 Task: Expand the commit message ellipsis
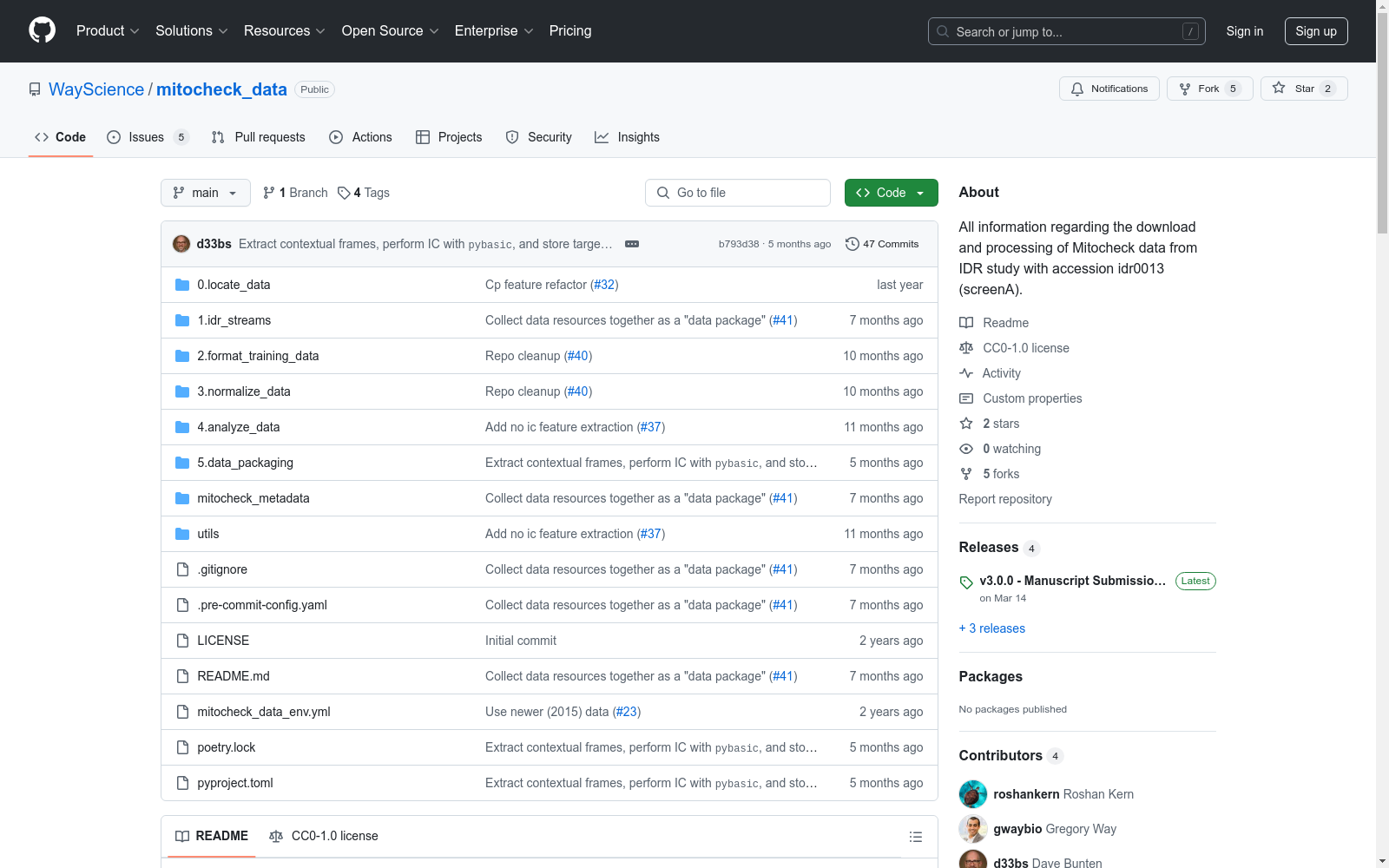point(632,244)
